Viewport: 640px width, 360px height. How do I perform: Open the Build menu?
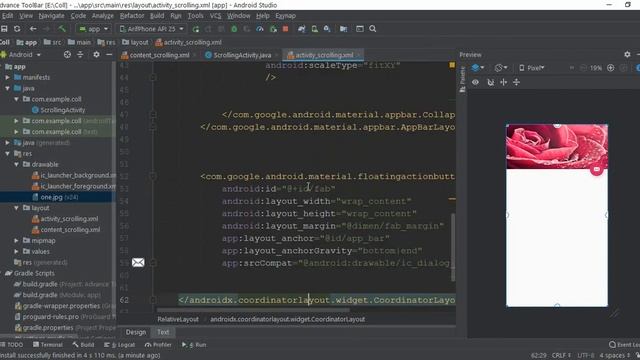[157, 16]
